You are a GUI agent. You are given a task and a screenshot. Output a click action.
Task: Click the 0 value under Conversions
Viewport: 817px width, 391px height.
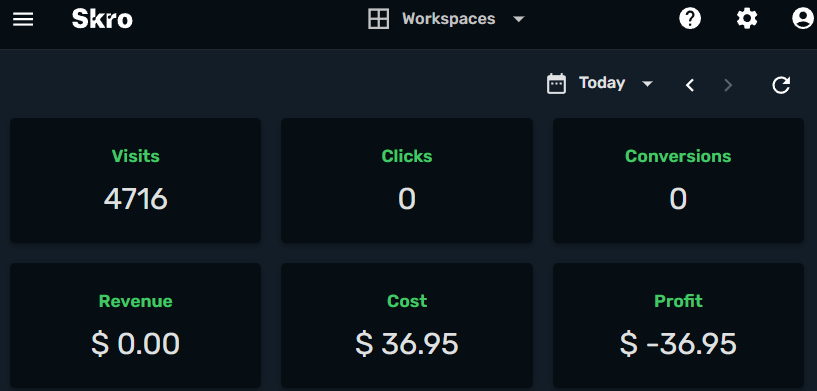point(678,199)
